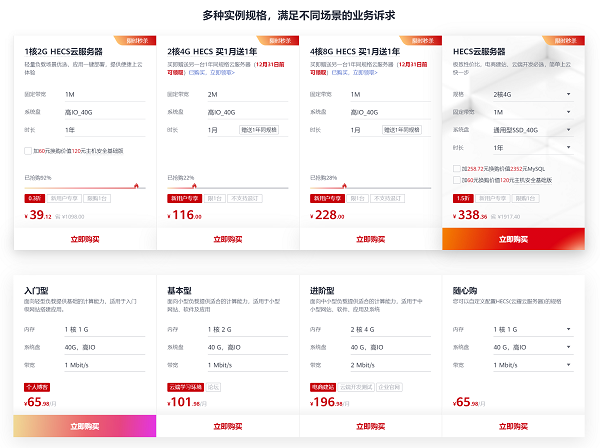Click the 入门型 plan heading
The image size is (600, 448).
[x=36, y=291]
